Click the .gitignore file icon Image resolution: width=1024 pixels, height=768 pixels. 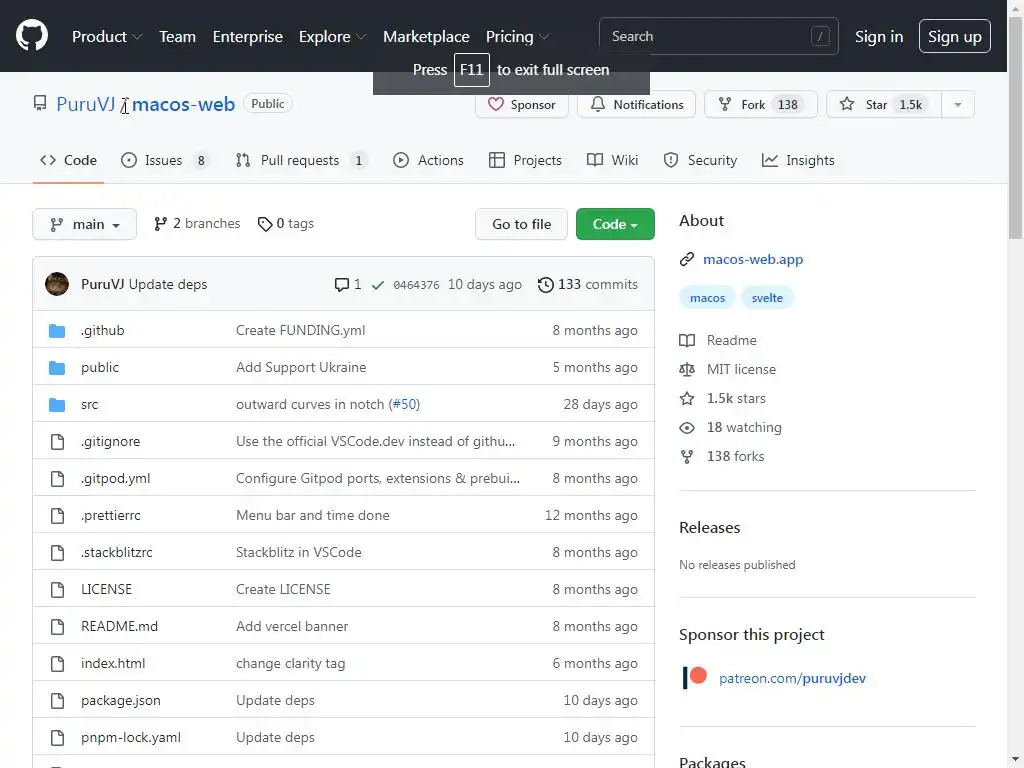coord(57,441)
